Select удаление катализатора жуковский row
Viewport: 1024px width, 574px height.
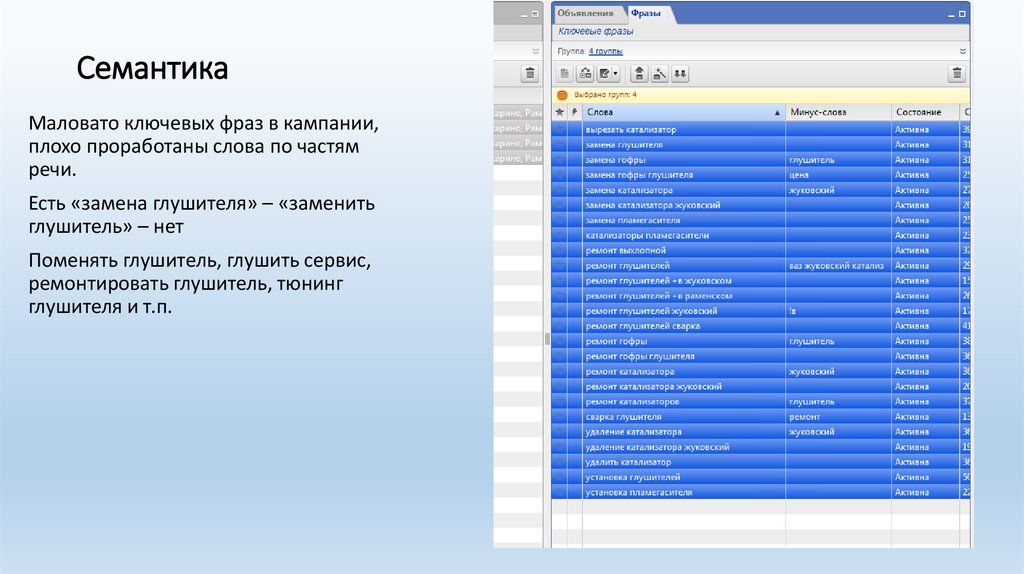761,447
